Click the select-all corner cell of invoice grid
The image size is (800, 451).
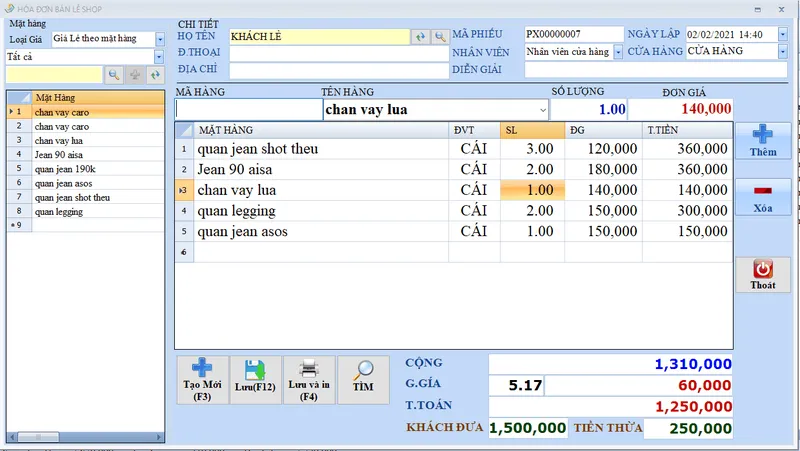point(184,130)
